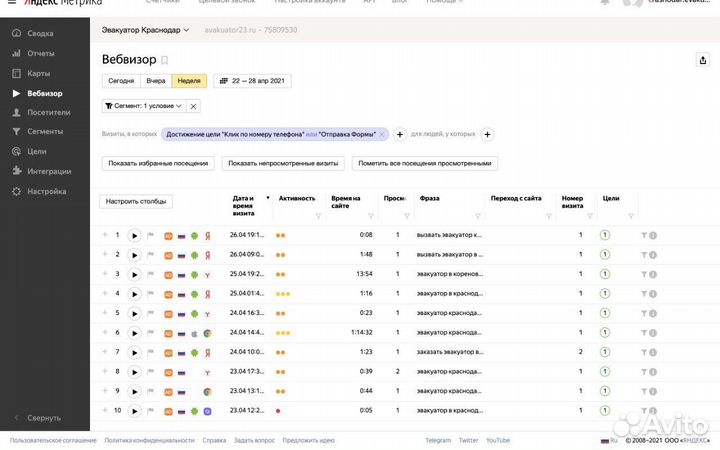Click the export icon at top right
Screen dimensions: 720x450
pyautogui.click(x=702, y=60)
